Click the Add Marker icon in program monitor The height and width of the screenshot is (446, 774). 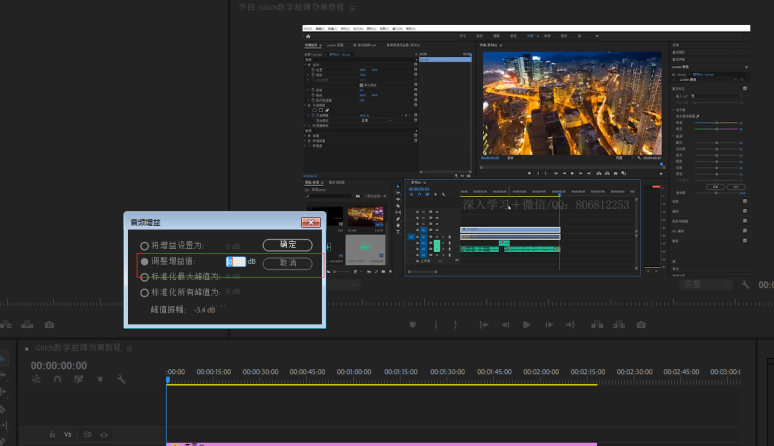coord(412,324)
